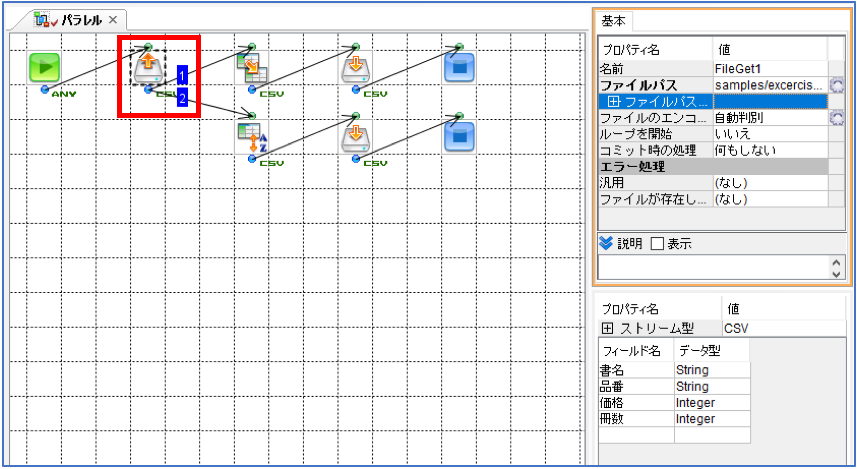
Task: Click the green Start component icon
Action: 44,68
